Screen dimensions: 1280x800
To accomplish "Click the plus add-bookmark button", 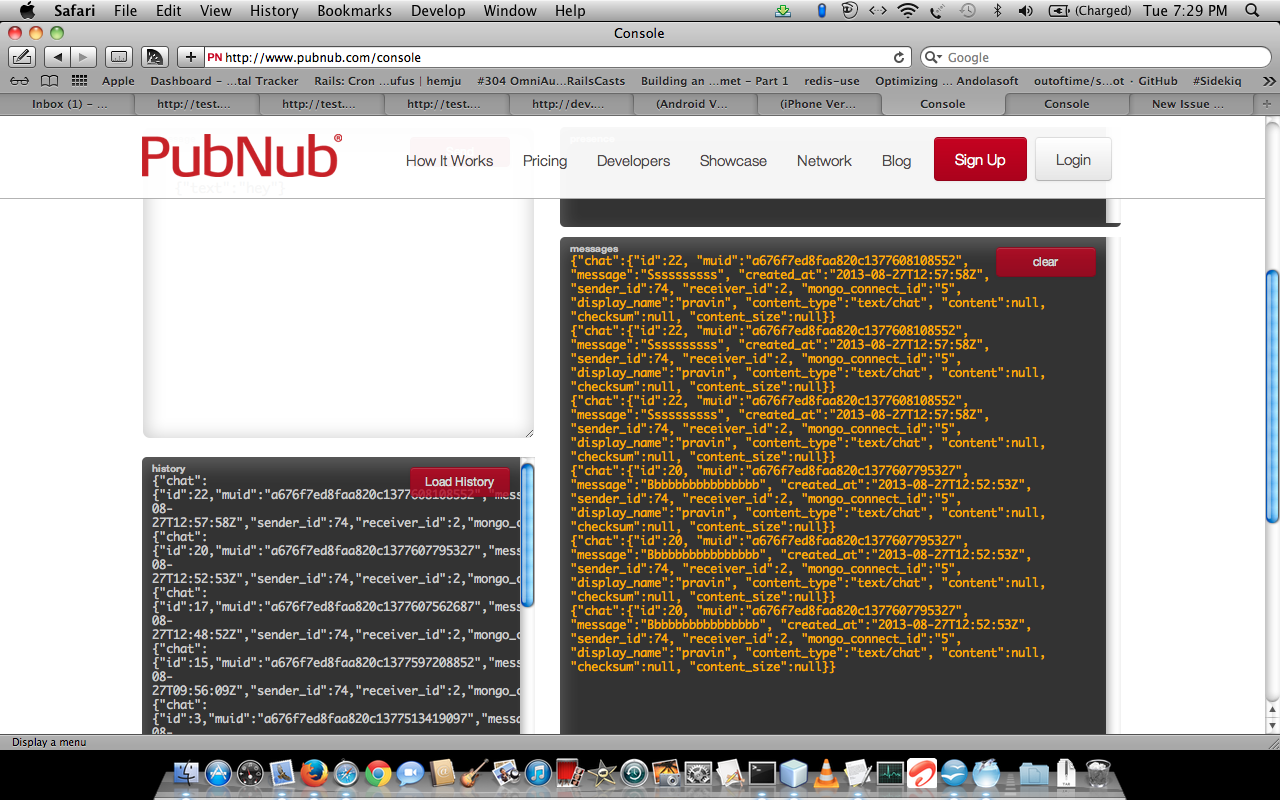I will click(190, 57).
